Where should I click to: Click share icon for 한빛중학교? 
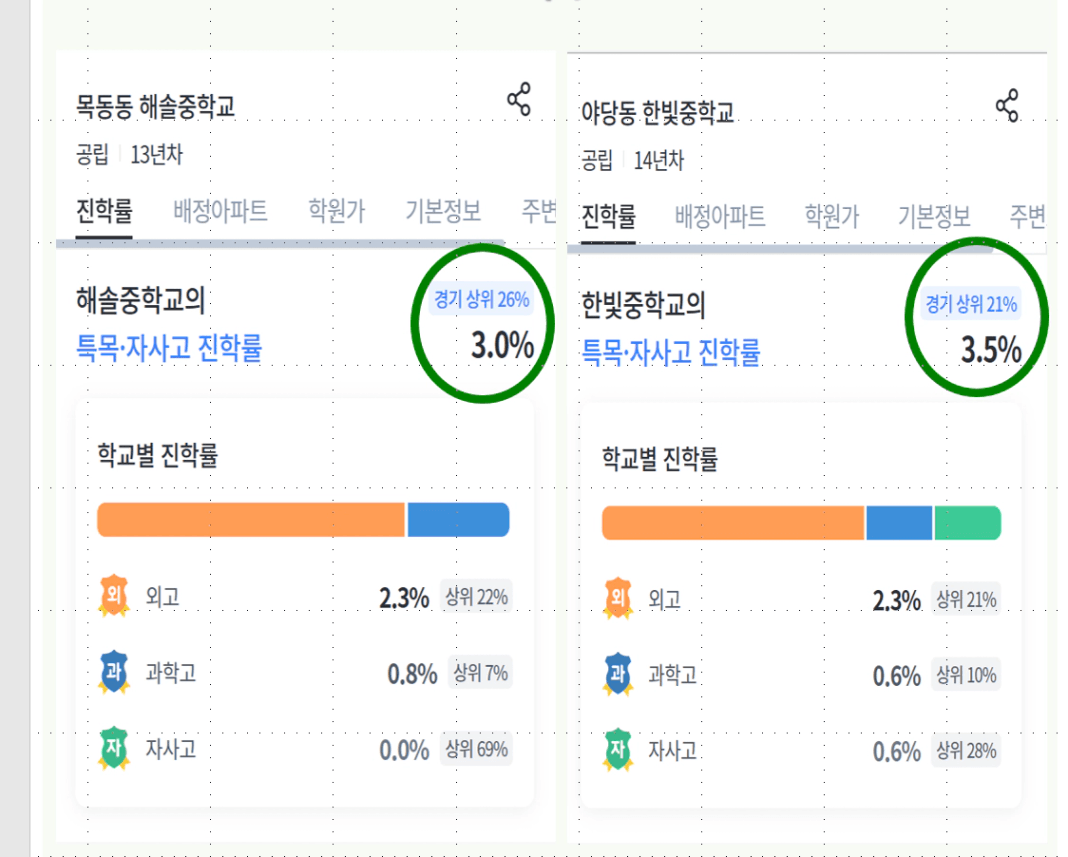click(x=1007, y=106)
